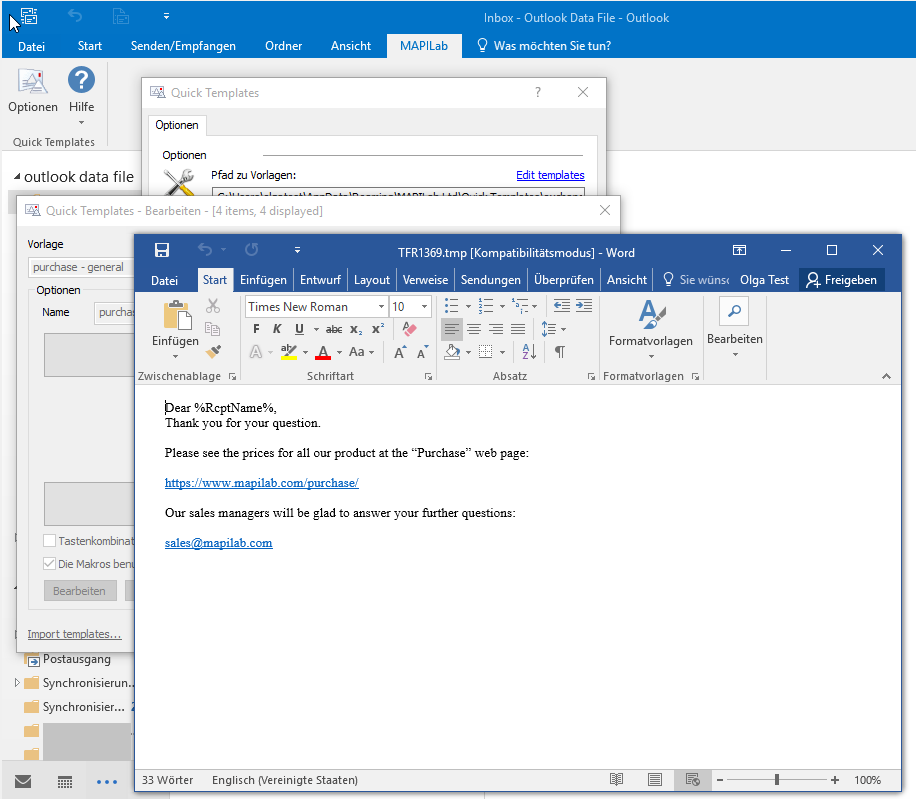
Task: Decrease font size with smaller A
Action: point(422,352)
